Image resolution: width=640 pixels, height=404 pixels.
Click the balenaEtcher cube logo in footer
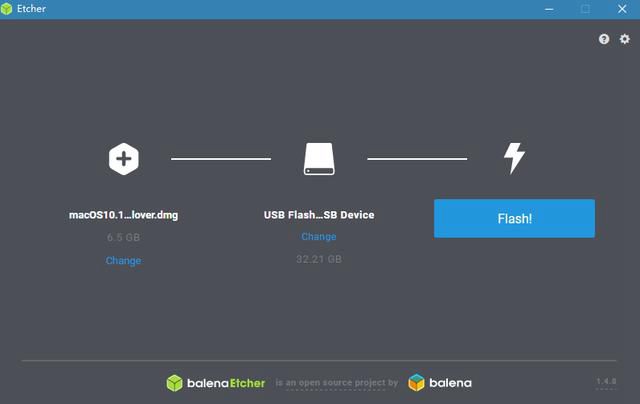(175, 383)
